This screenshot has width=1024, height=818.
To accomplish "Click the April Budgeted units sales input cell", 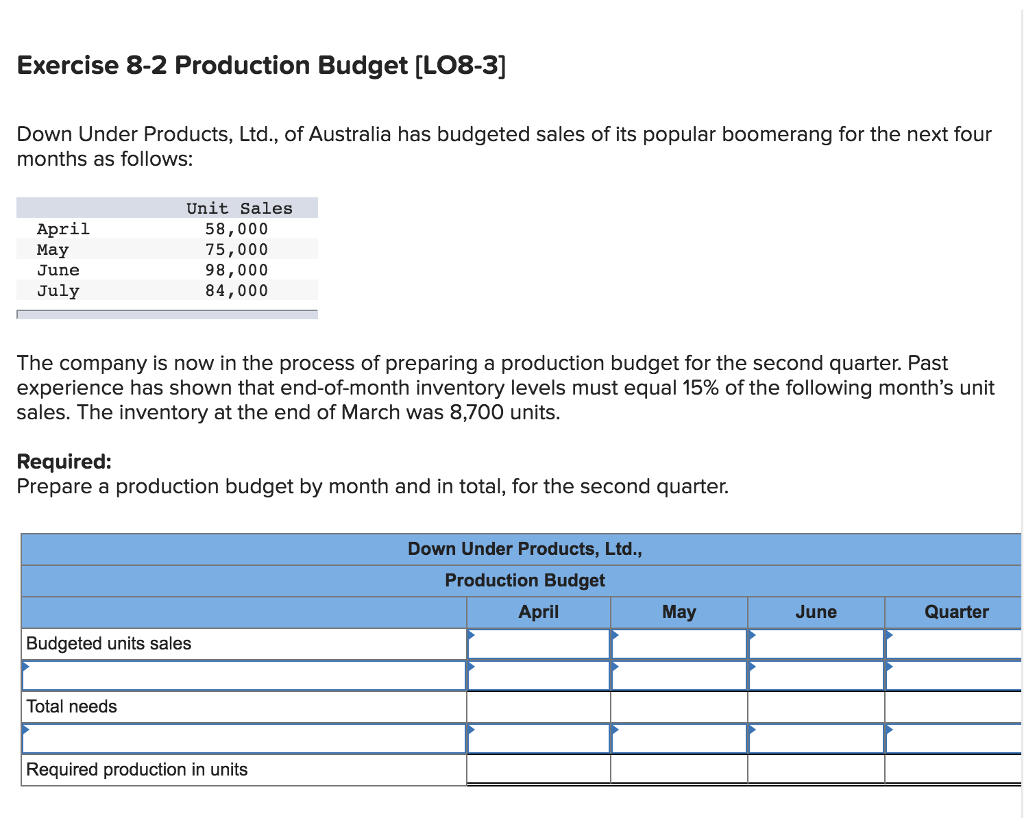I will (x=538, y=644).
